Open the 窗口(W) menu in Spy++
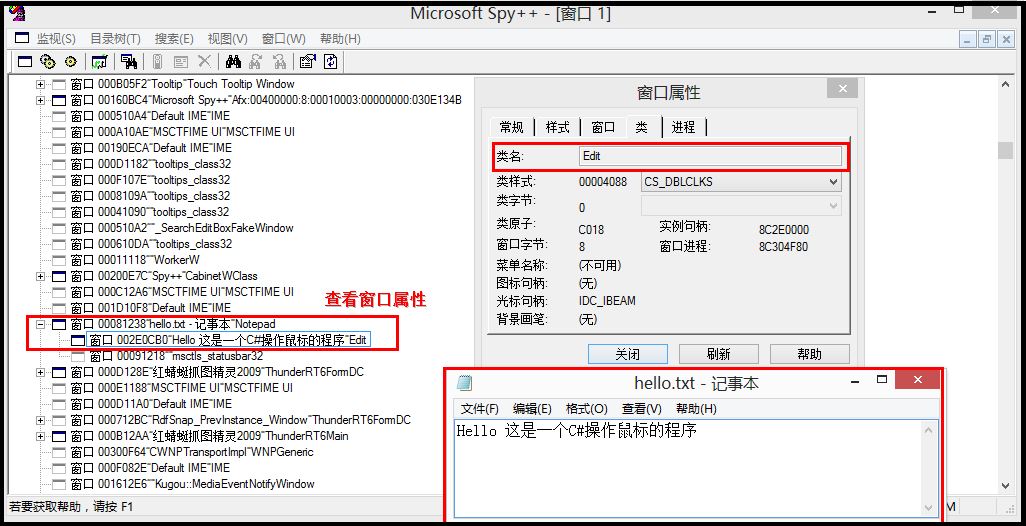This screenshot has height=526, width=1026. pyautogui.click(x=283, y=39)
